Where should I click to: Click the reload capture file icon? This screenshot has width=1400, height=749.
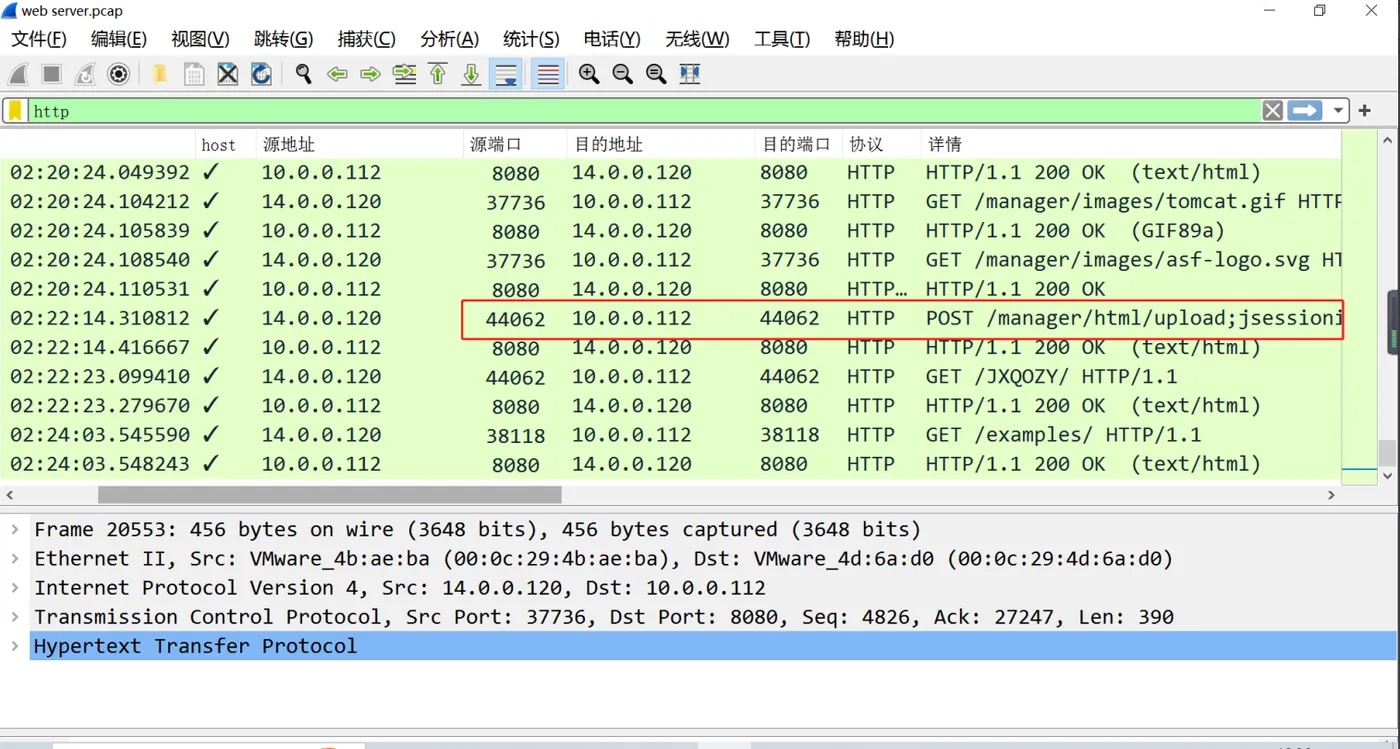pyautogui.click(x=261, y=74)
